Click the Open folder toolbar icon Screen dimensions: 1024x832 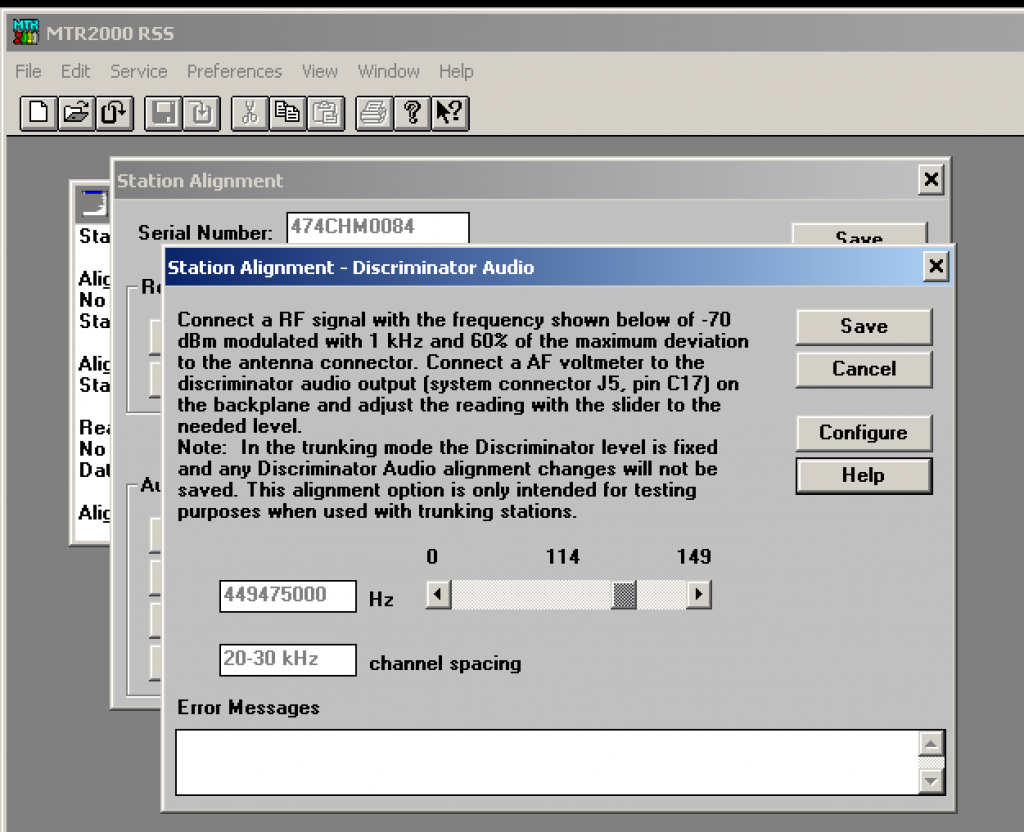[x=76, y=114]
